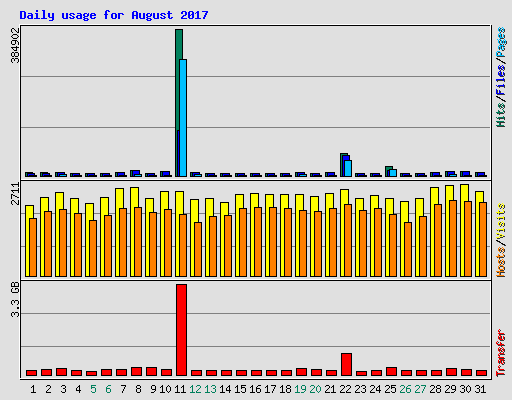The width and height of the screenshot is (512, 400).
Task: Click the day label 25 on the x-axis
Action: [x=390, y=389]
